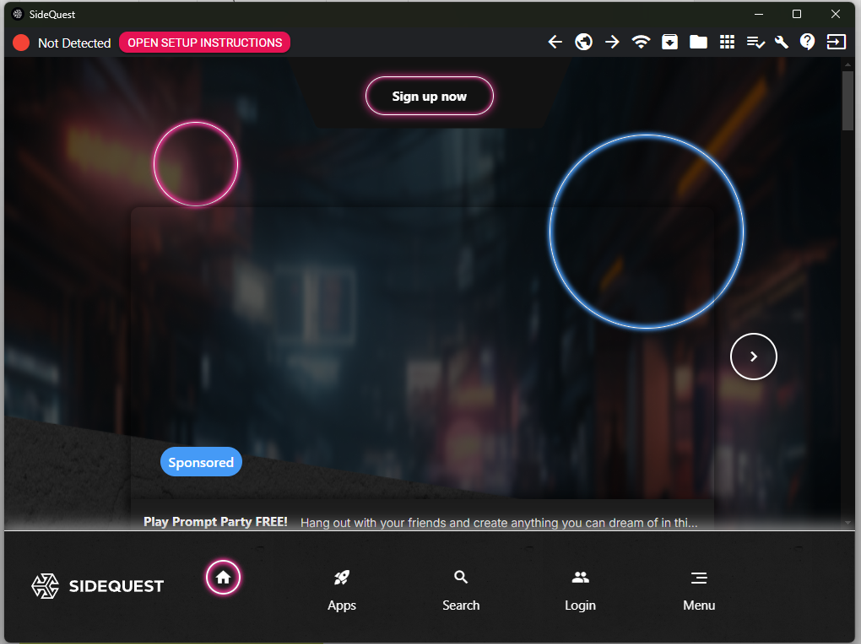The width and height of the screenshot is (861, 644).
Task: Minimize the SideQuest window
Action: point(758,14)
